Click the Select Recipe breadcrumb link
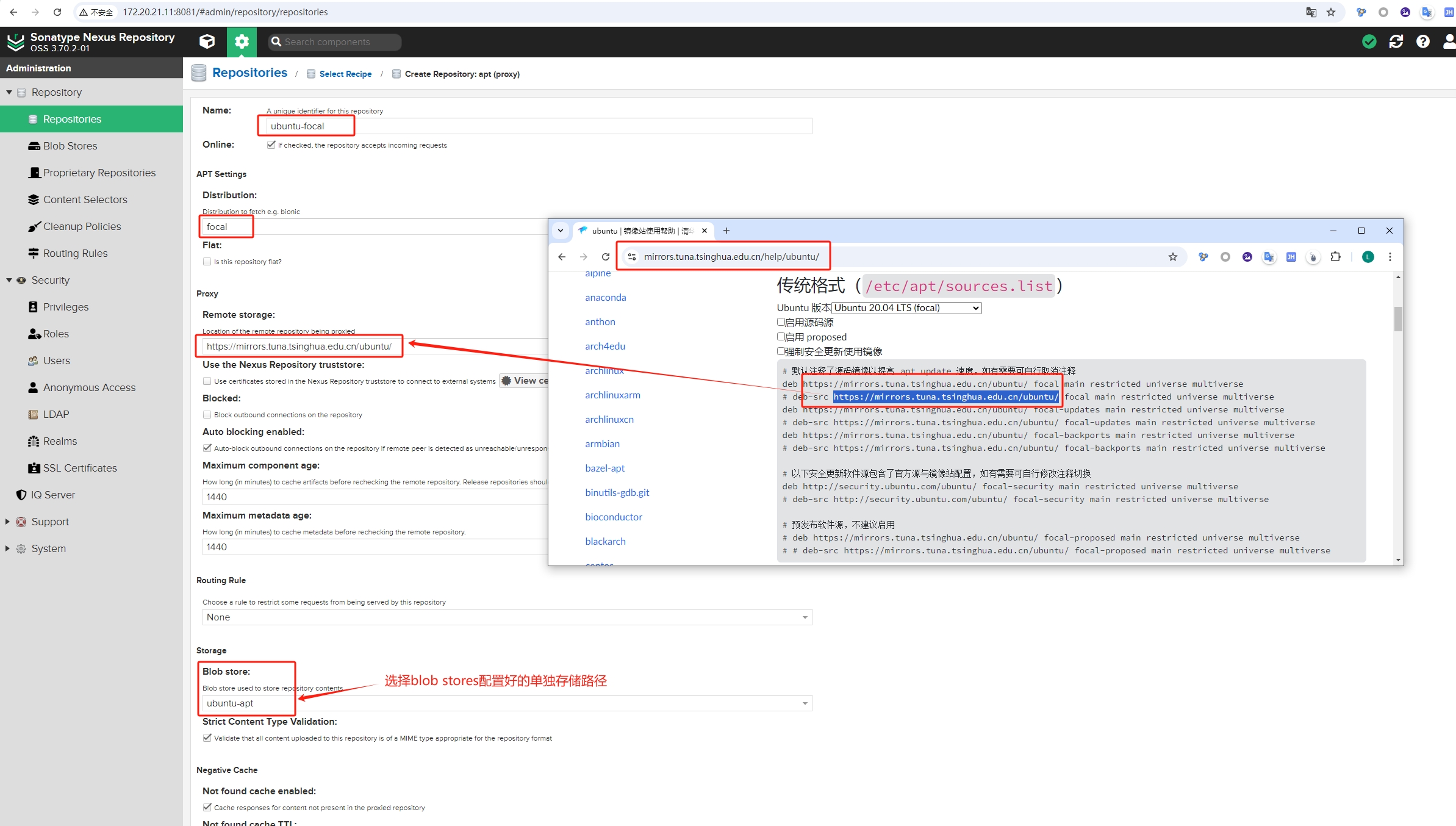 (x=345, y=74)
